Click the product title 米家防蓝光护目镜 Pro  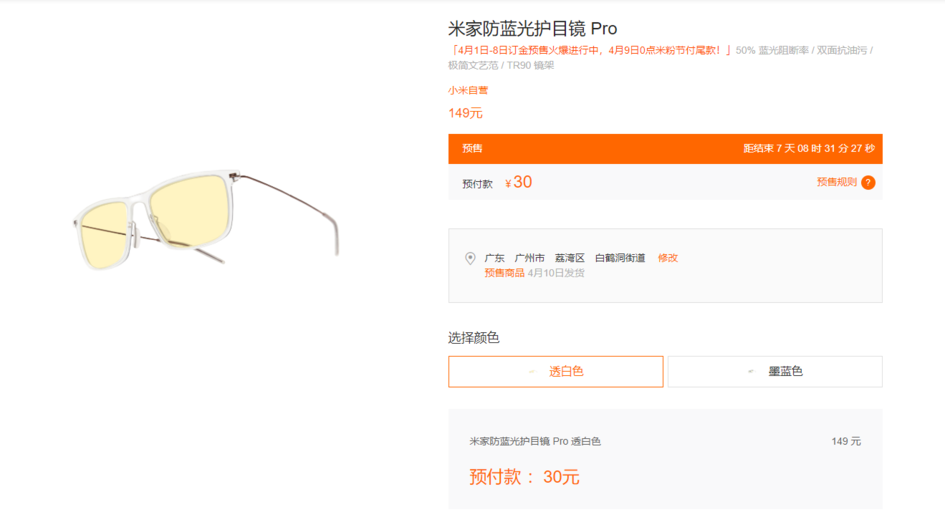click(533, 28)
